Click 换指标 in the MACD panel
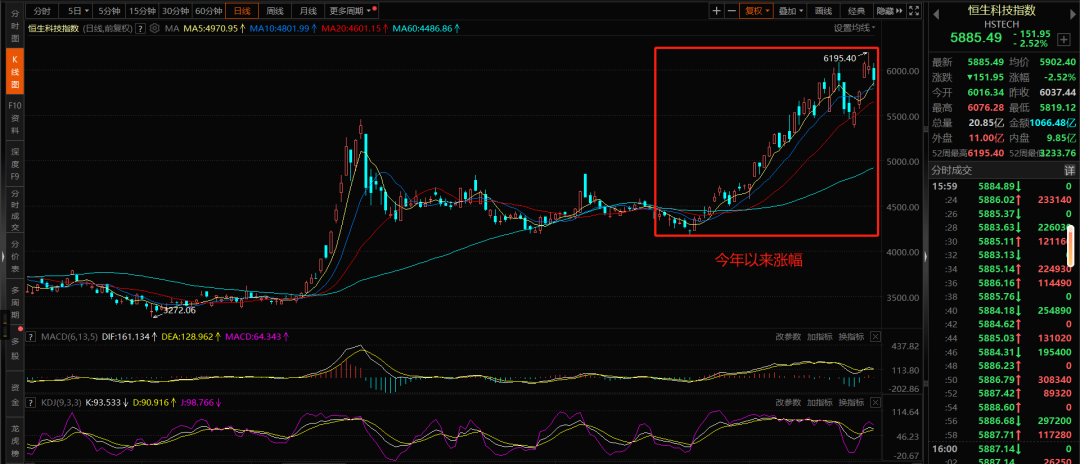This screenshot has width=1080, height=464. pyautogui.click(x=851, y=337)
